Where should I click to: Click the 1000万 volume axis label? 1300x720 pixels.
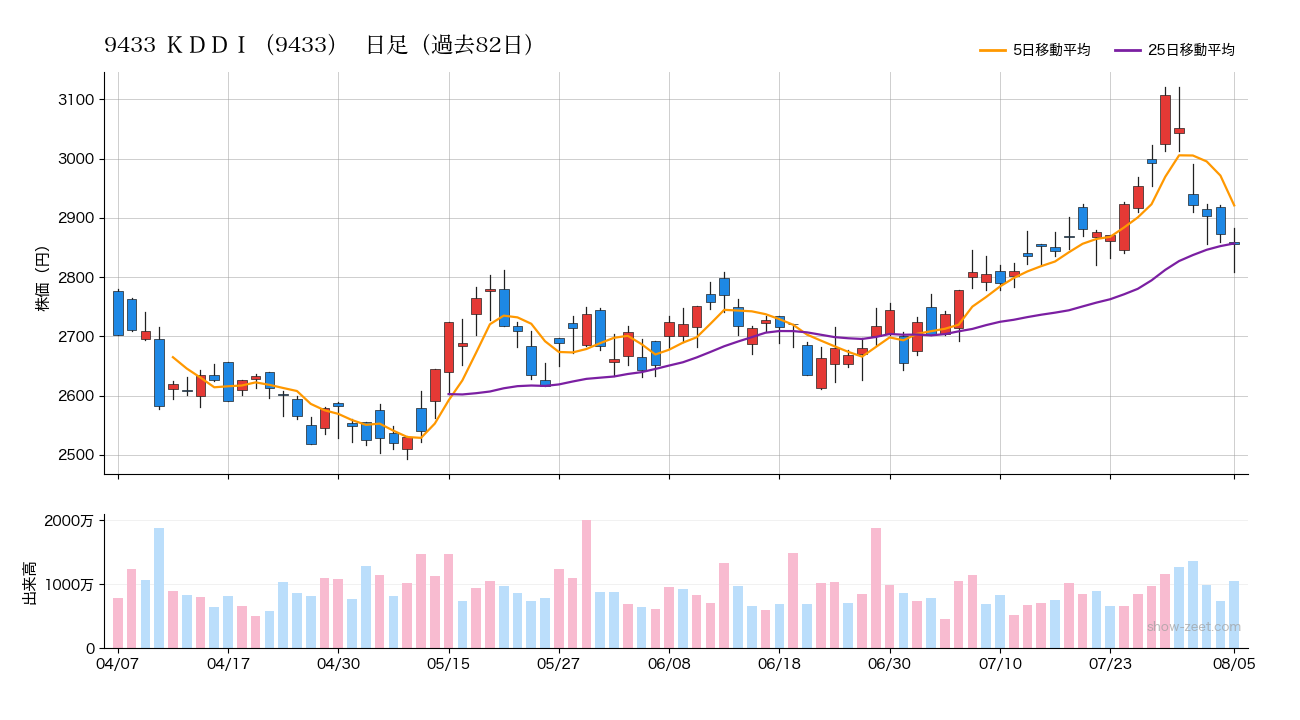(x=69, y=584)
